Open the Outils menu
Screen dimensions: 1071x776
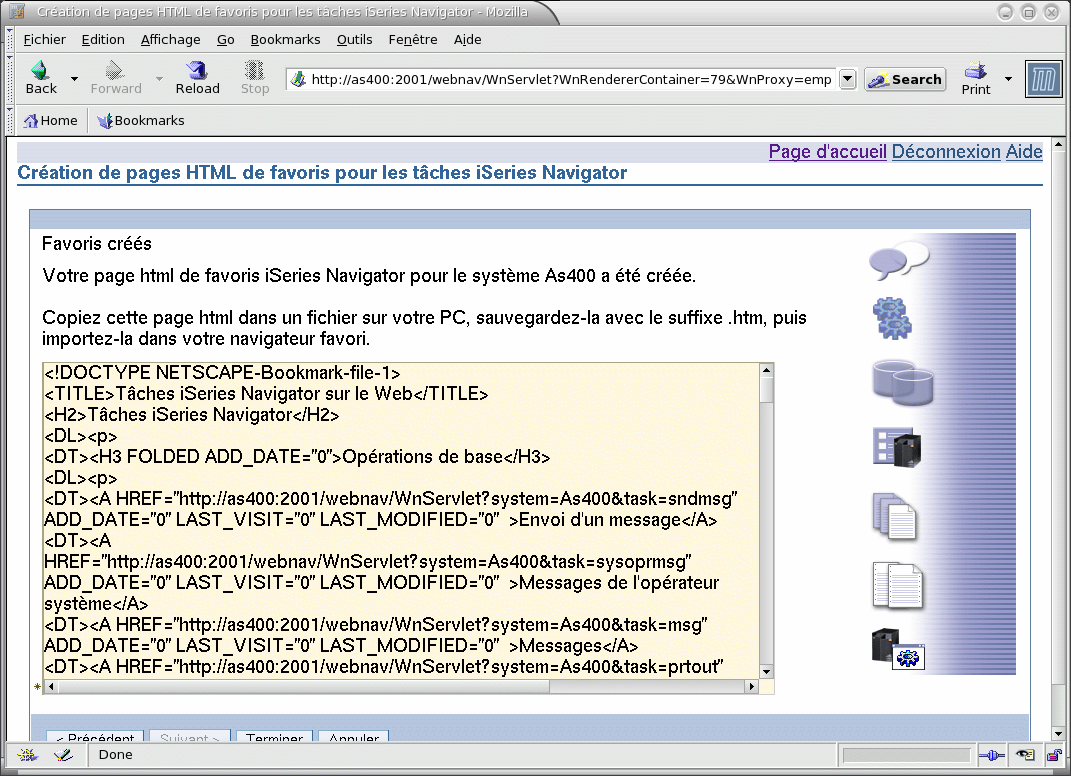pos(354,40)
